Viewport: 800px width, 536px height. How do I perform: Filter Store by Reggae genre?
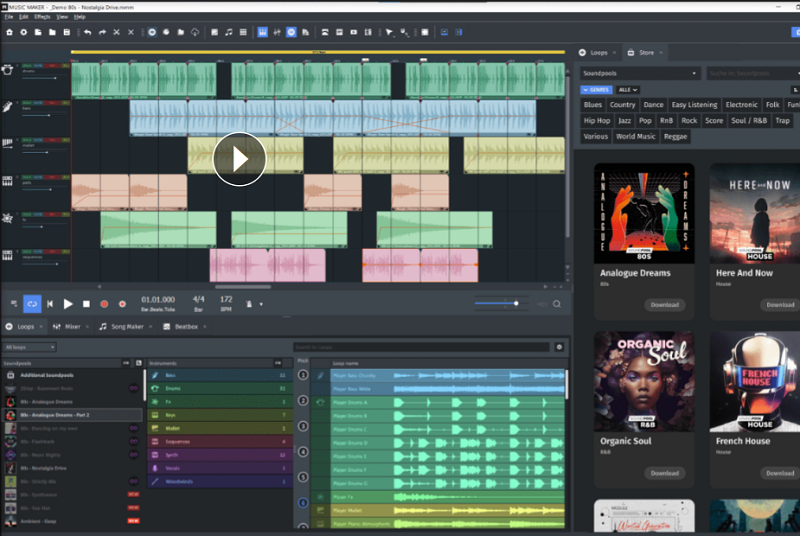coord(675,137)
